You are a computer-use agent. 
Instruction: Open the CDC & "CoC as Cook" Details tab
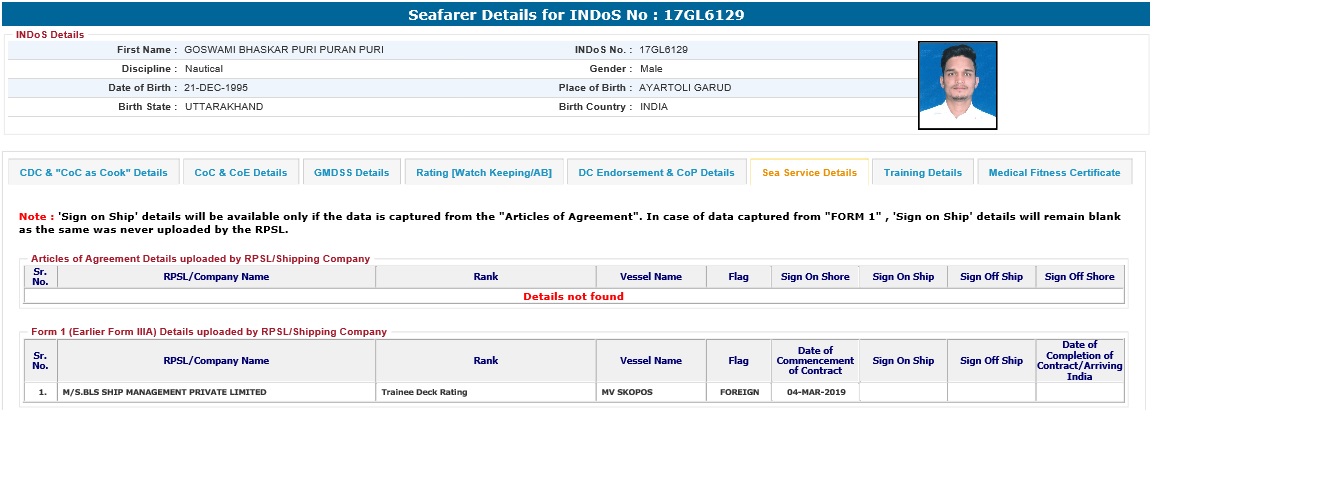click(94, 173)
